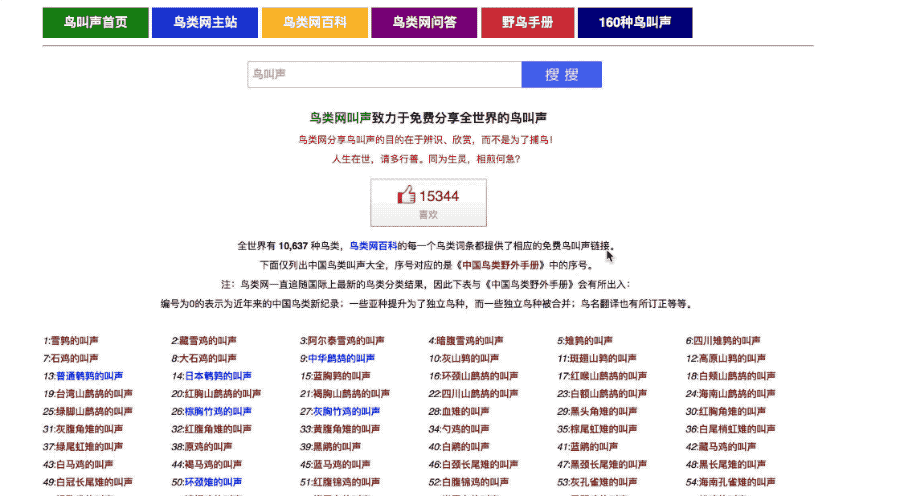900x496 pixels.
Task: Go to 鸟类网主站 blue nav tab
Action: 205,22
